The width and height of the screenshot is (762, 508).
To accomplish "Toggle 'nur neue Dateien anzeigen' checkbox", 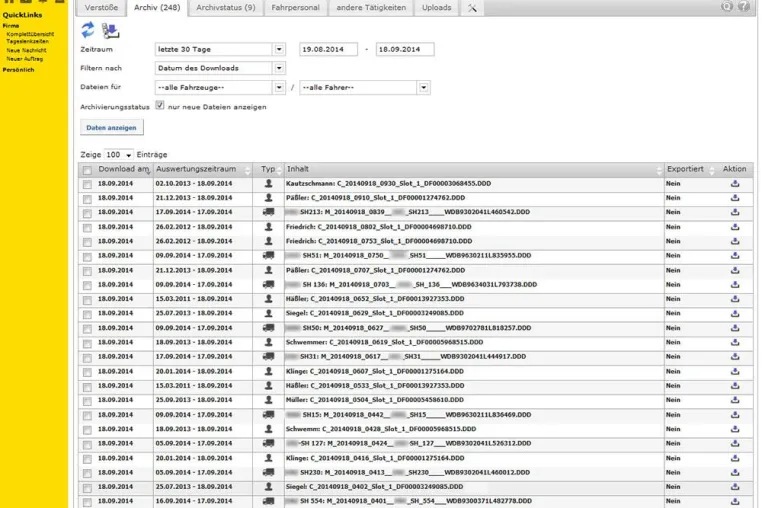I will click(160, 105).
